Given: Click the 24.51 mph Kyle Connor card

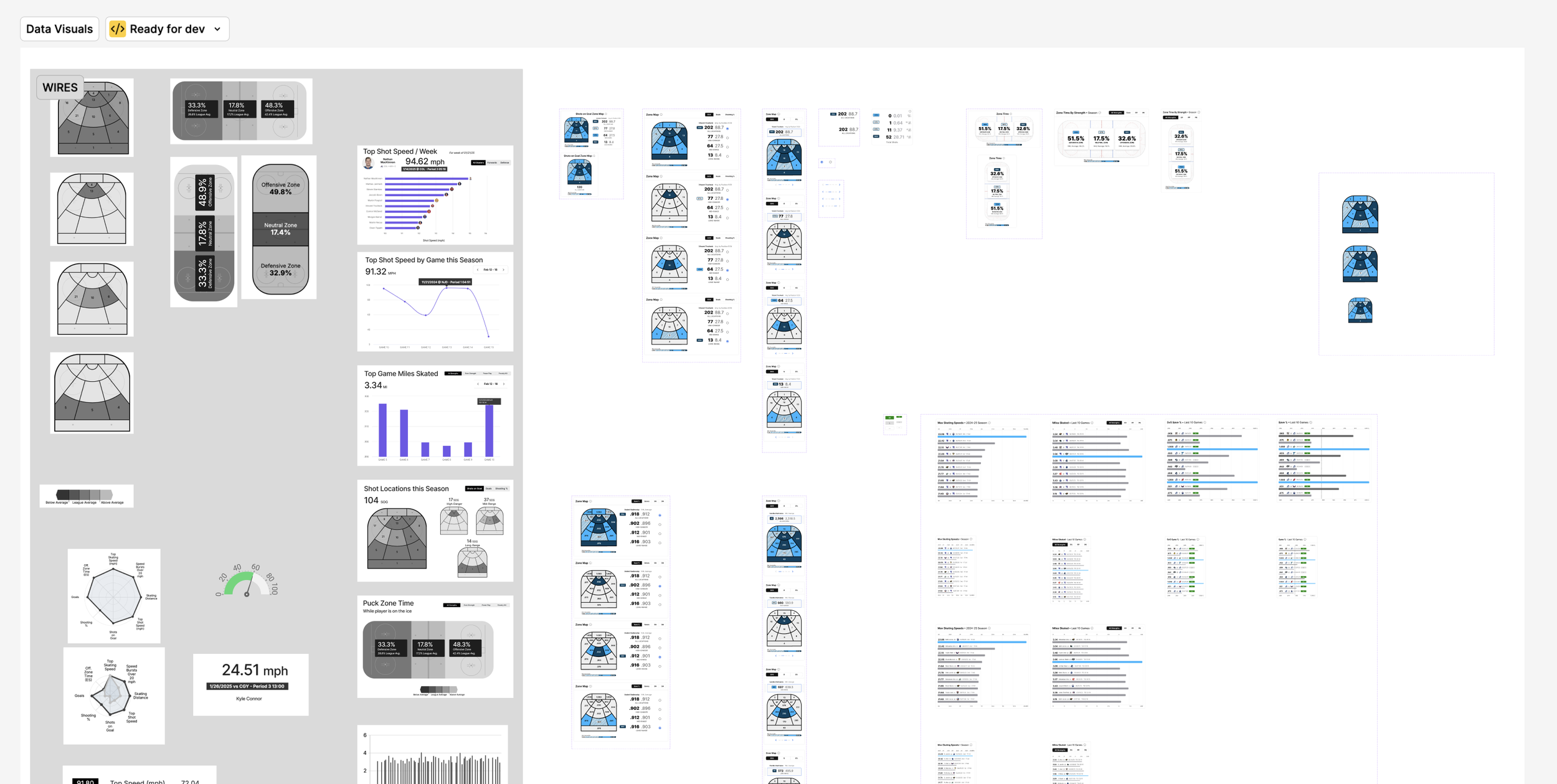Looking at the screenshot, I should tap(250, 684).
